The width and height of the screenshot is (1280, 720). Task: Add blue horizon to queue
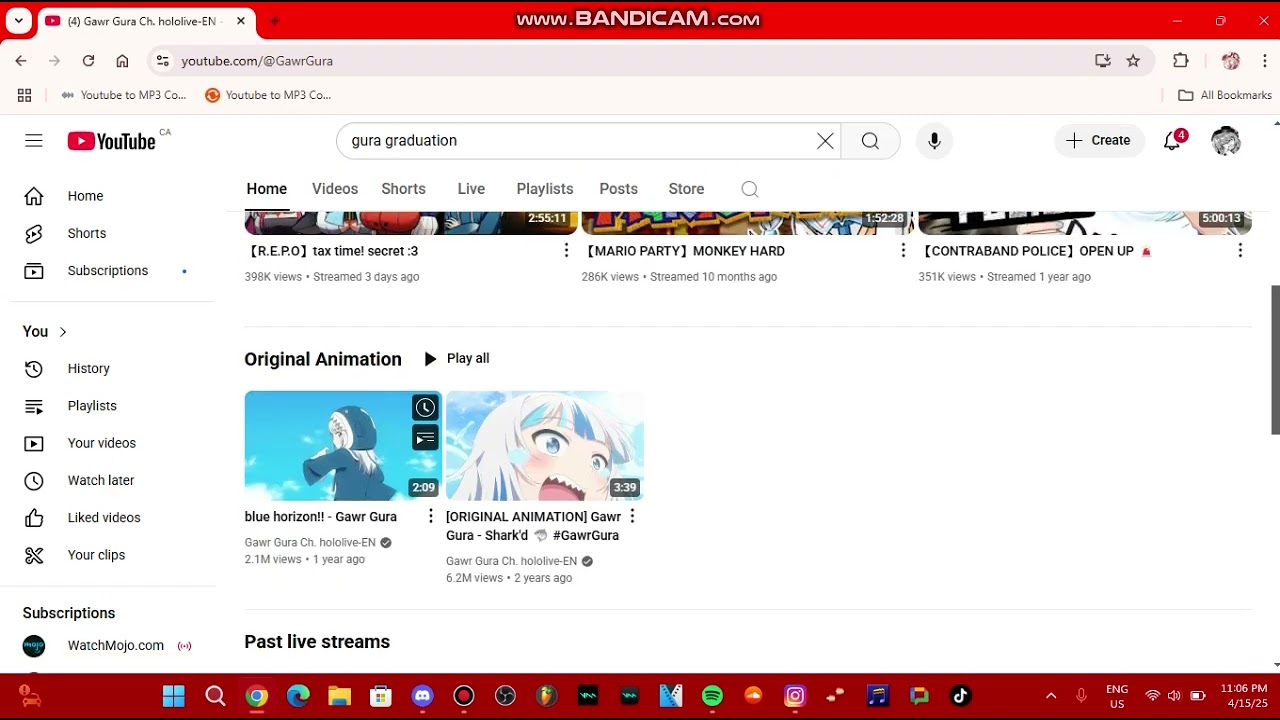425,438
